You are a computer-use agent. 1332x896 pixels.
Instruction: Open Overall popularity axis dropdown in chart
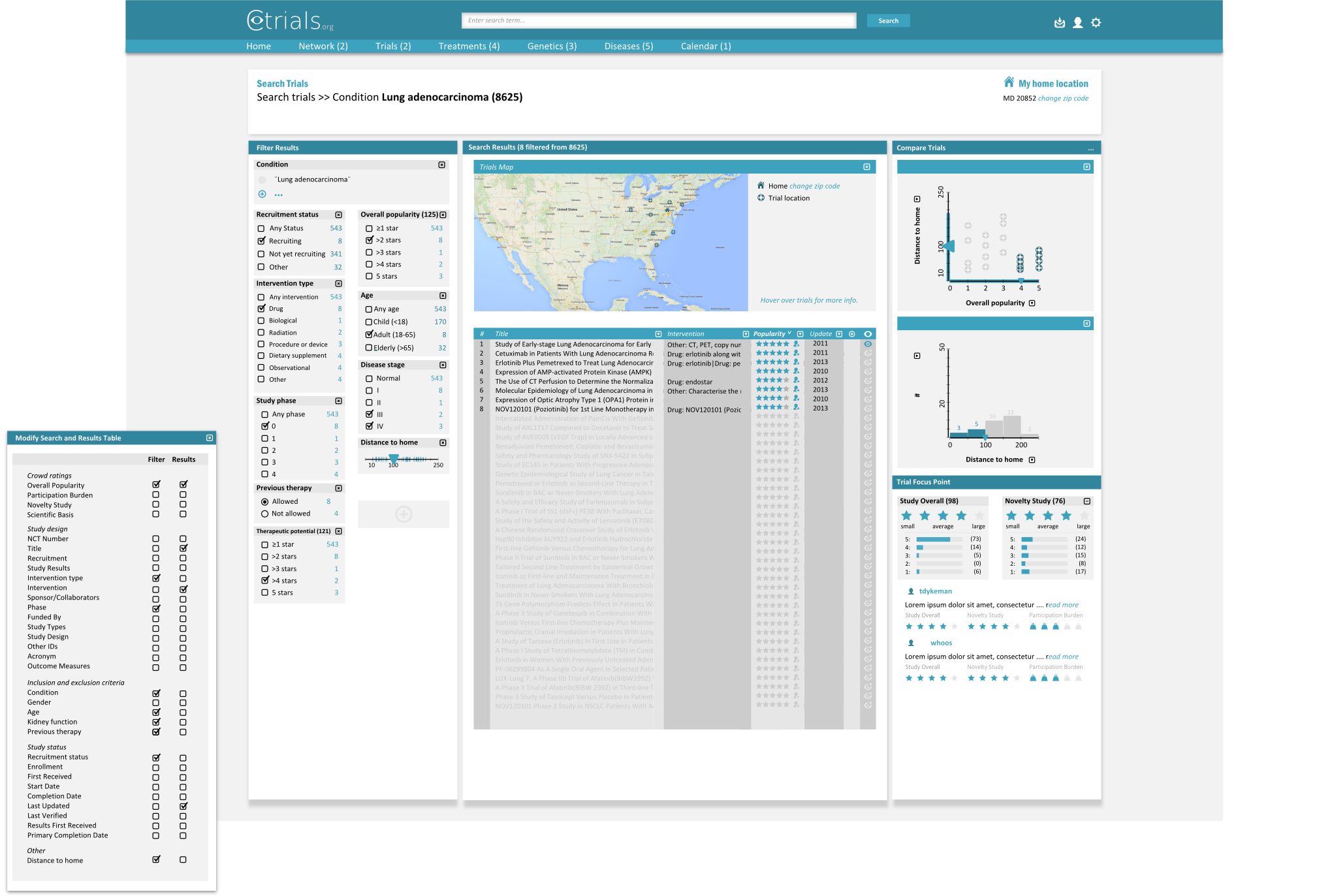click(1032, 303)
